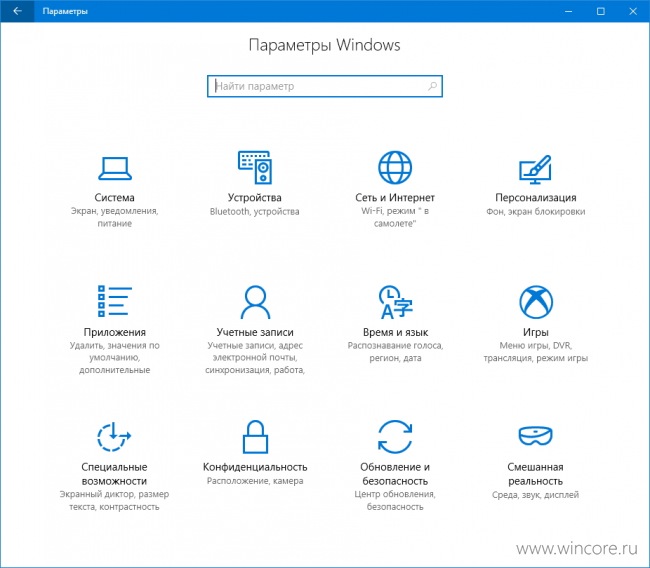Open the Время и язык clock-letter icon
The image size is (650, 568).
coord(395,302)
